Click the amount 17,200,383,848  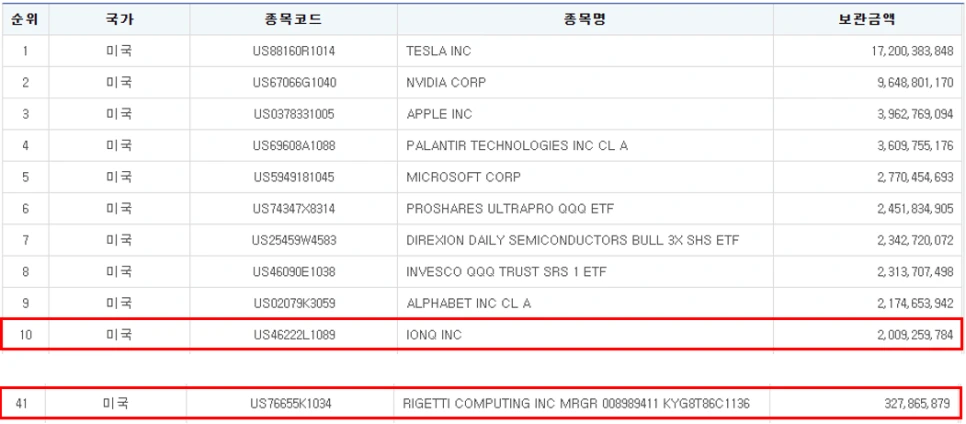coord(912,51)
